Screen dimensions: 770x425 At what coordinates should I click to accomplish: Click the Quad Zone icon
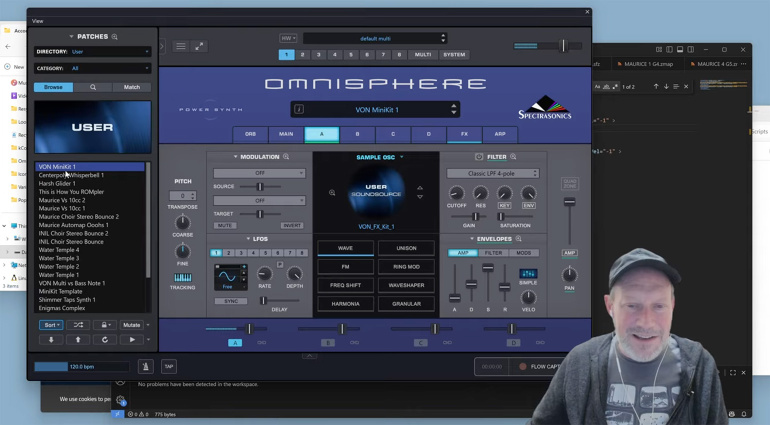569,184
